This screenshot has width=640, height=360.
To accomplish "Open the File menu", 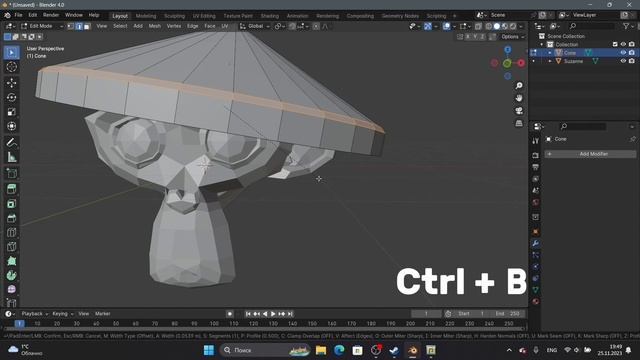I will click(x=18, y=15).
